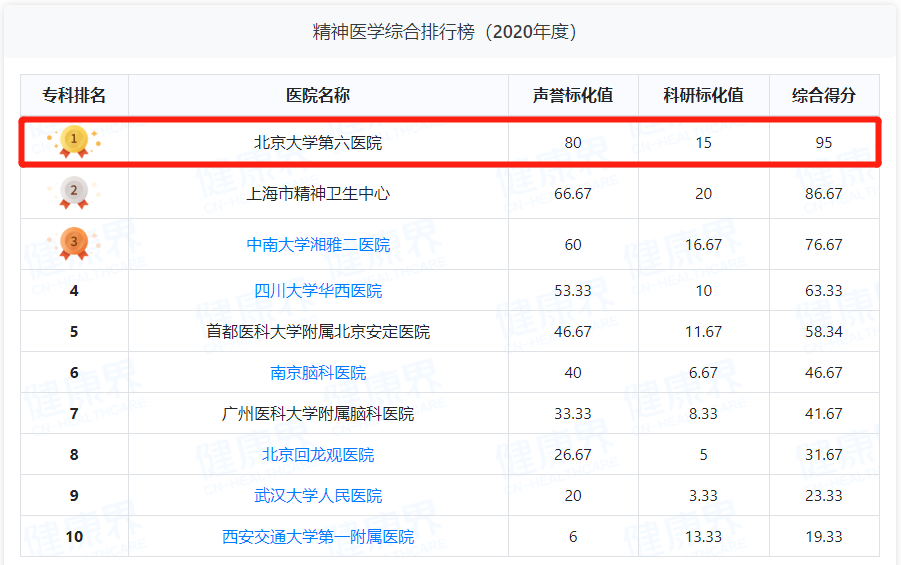
Task: Click total score 19.33
Action: [824, 537]
